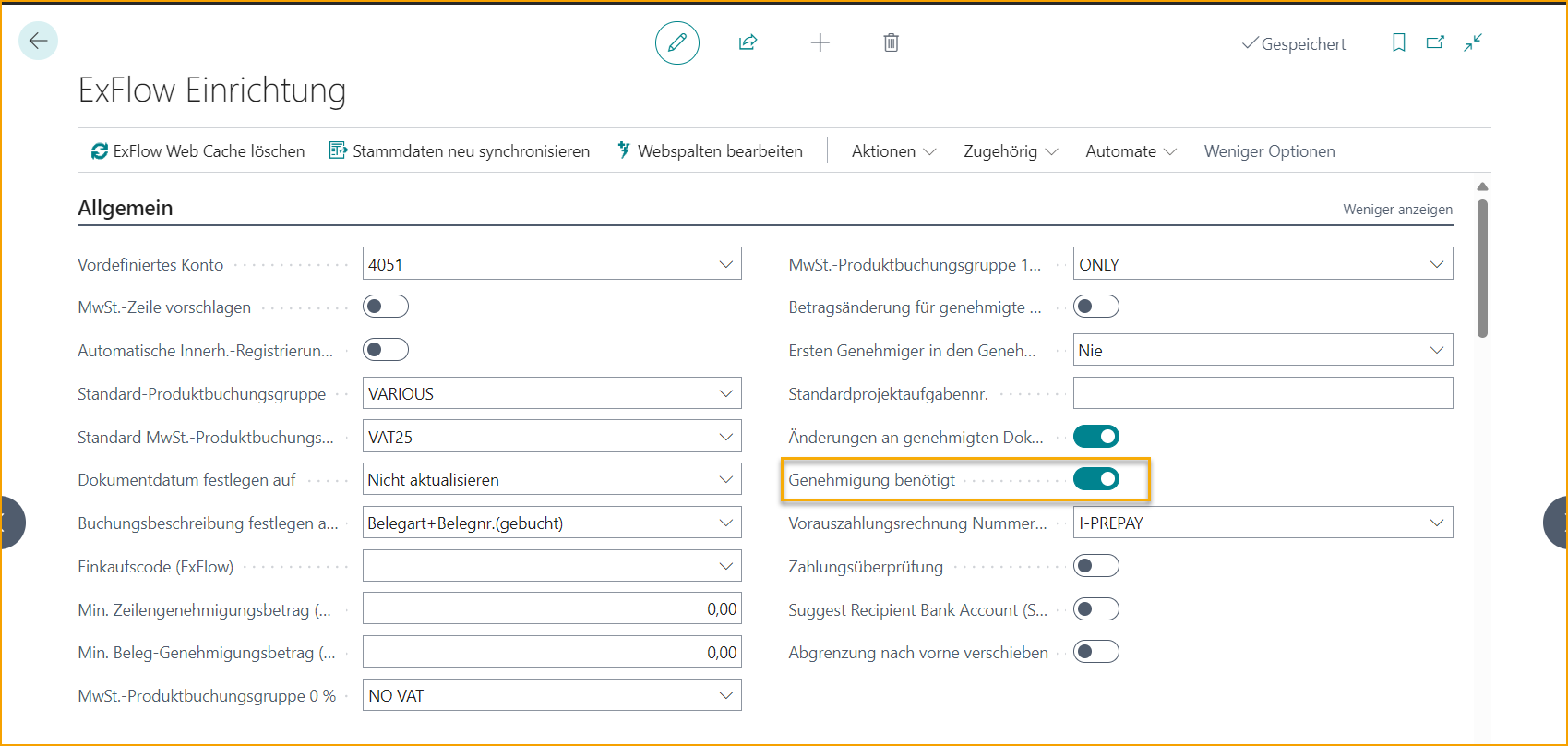1568x746 pixels.
Task: Click the Webspalten bearbeiten icon
Action: click(624, 150)
